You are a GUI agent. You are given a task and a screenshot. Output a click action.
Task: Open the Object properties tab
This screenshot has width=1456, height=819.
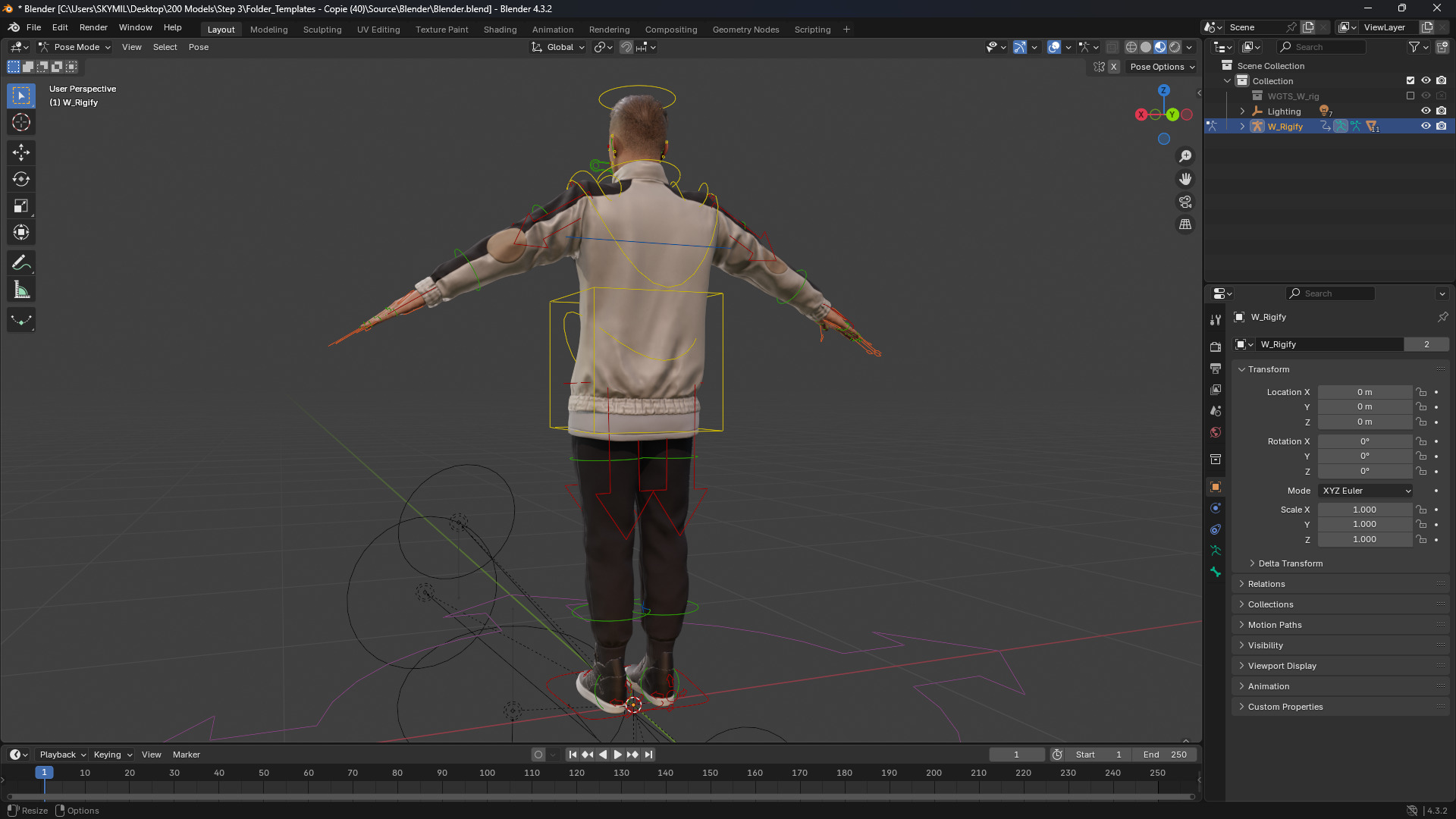(1216, 487)
